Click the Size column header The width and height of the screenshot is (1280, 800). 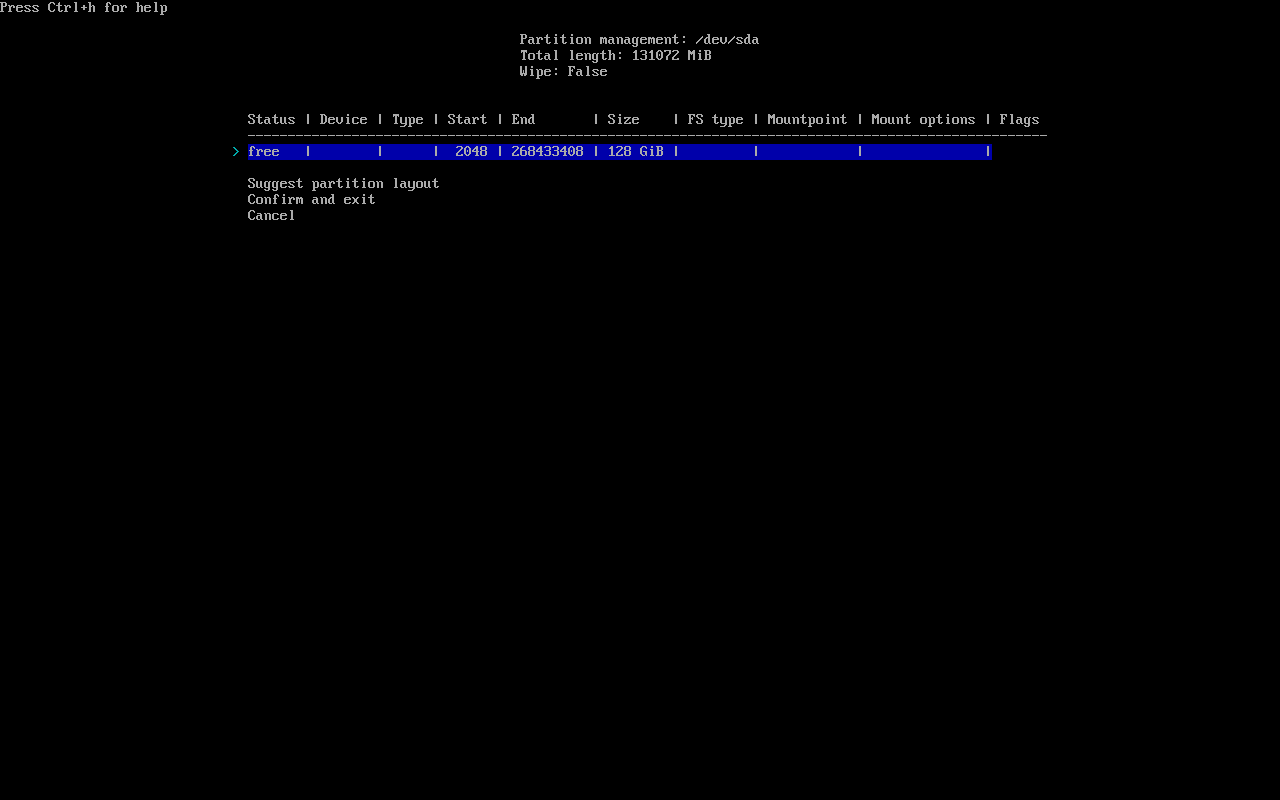pos(623,120)
